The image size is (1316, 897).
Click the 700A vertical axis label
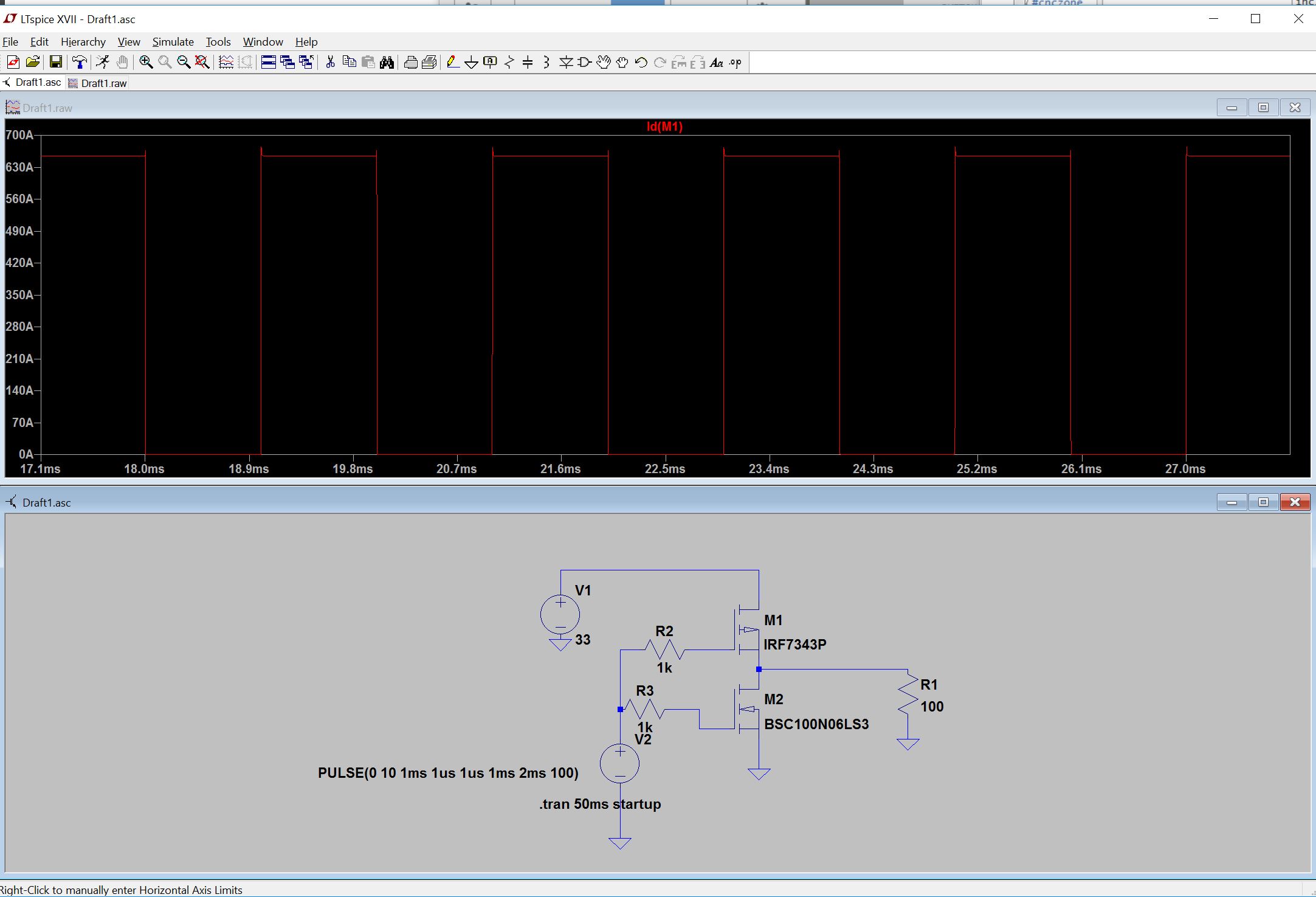coord(19,135)
